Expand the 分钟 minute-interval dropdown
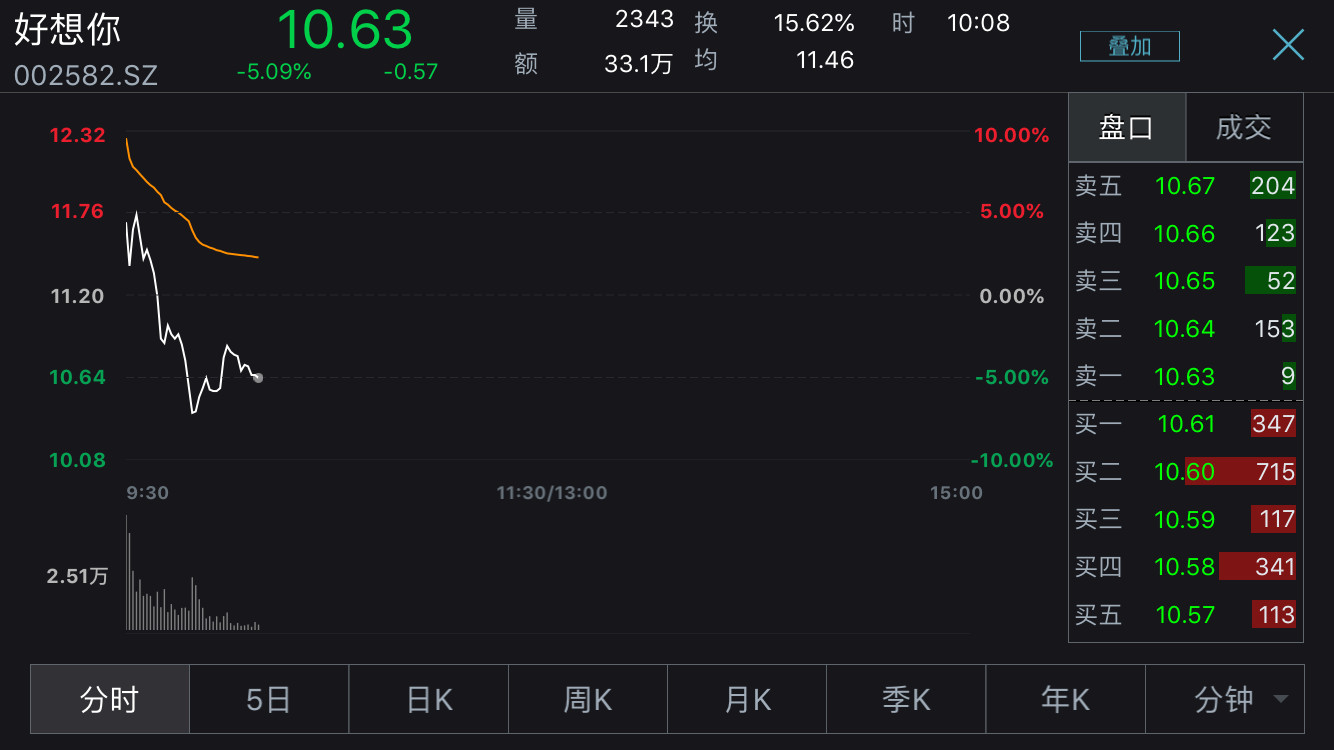The width and height of the screenshot is (1334, 750). [x=1225, y=699]
